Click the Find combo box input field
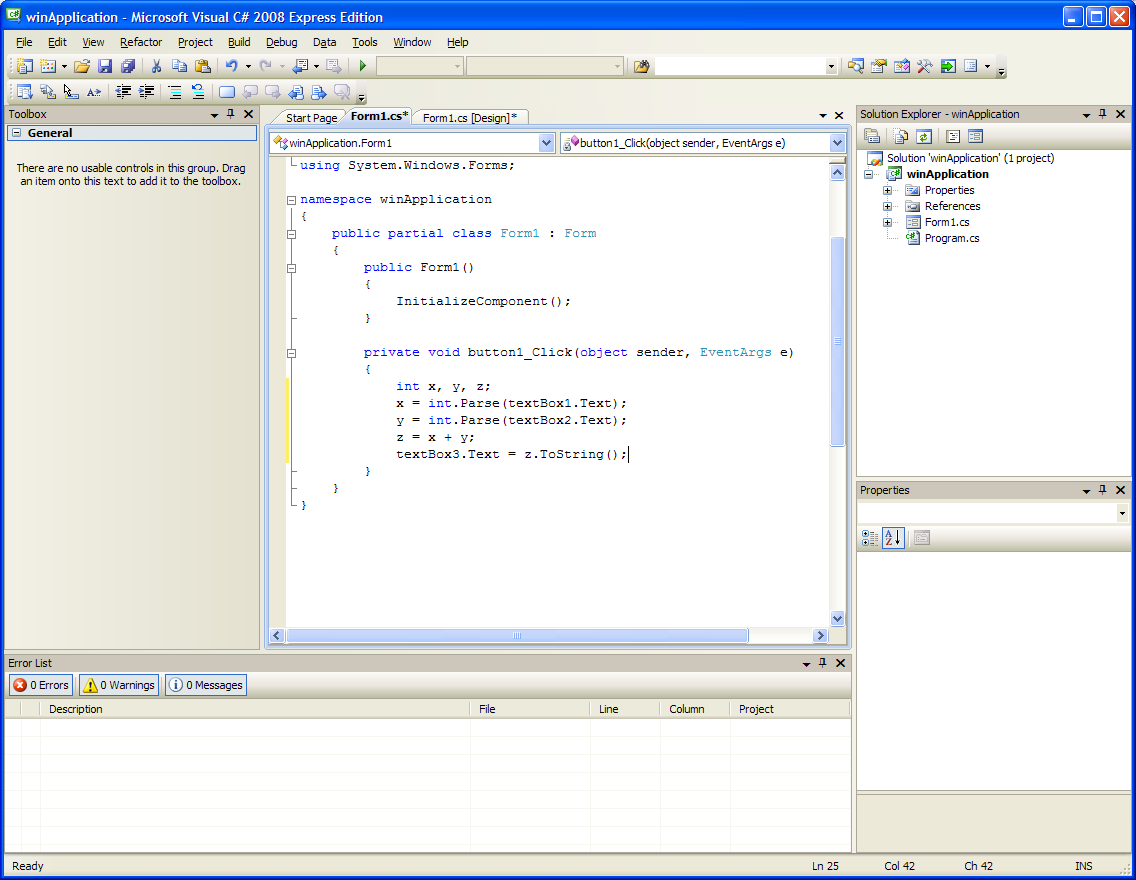 pos(739,67)
